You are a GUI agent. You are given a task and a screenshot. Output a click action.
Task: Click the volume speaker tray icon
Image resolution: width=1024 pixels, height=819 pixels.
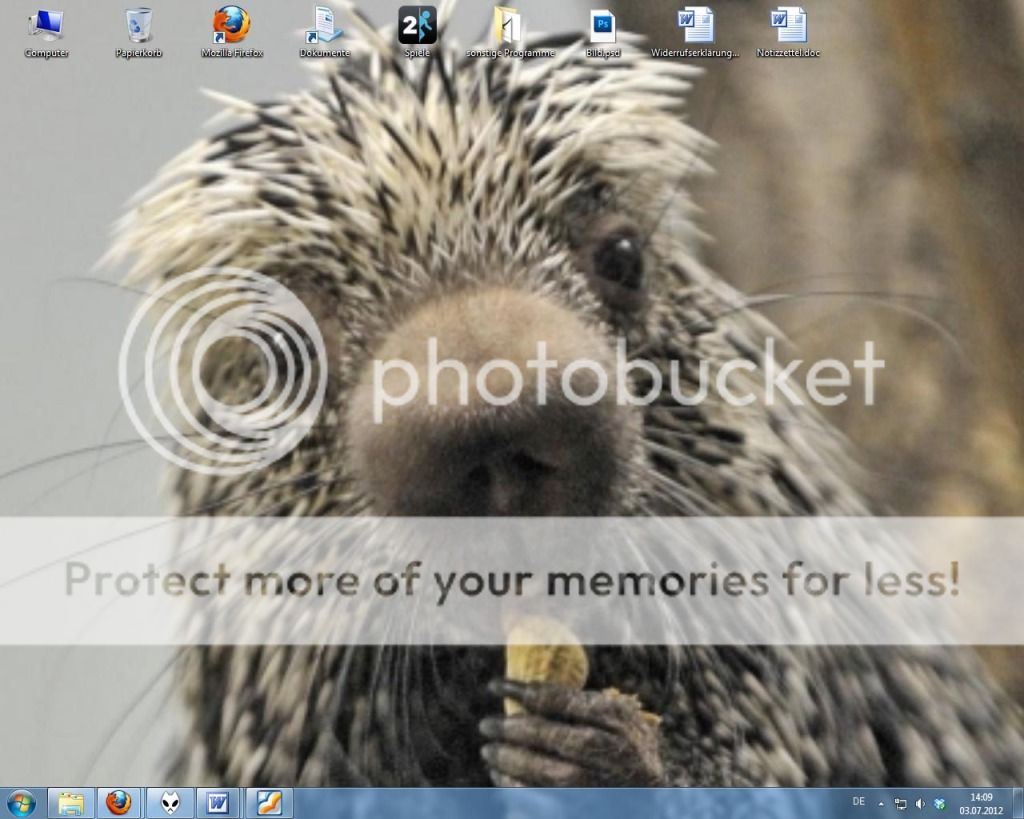920,803
